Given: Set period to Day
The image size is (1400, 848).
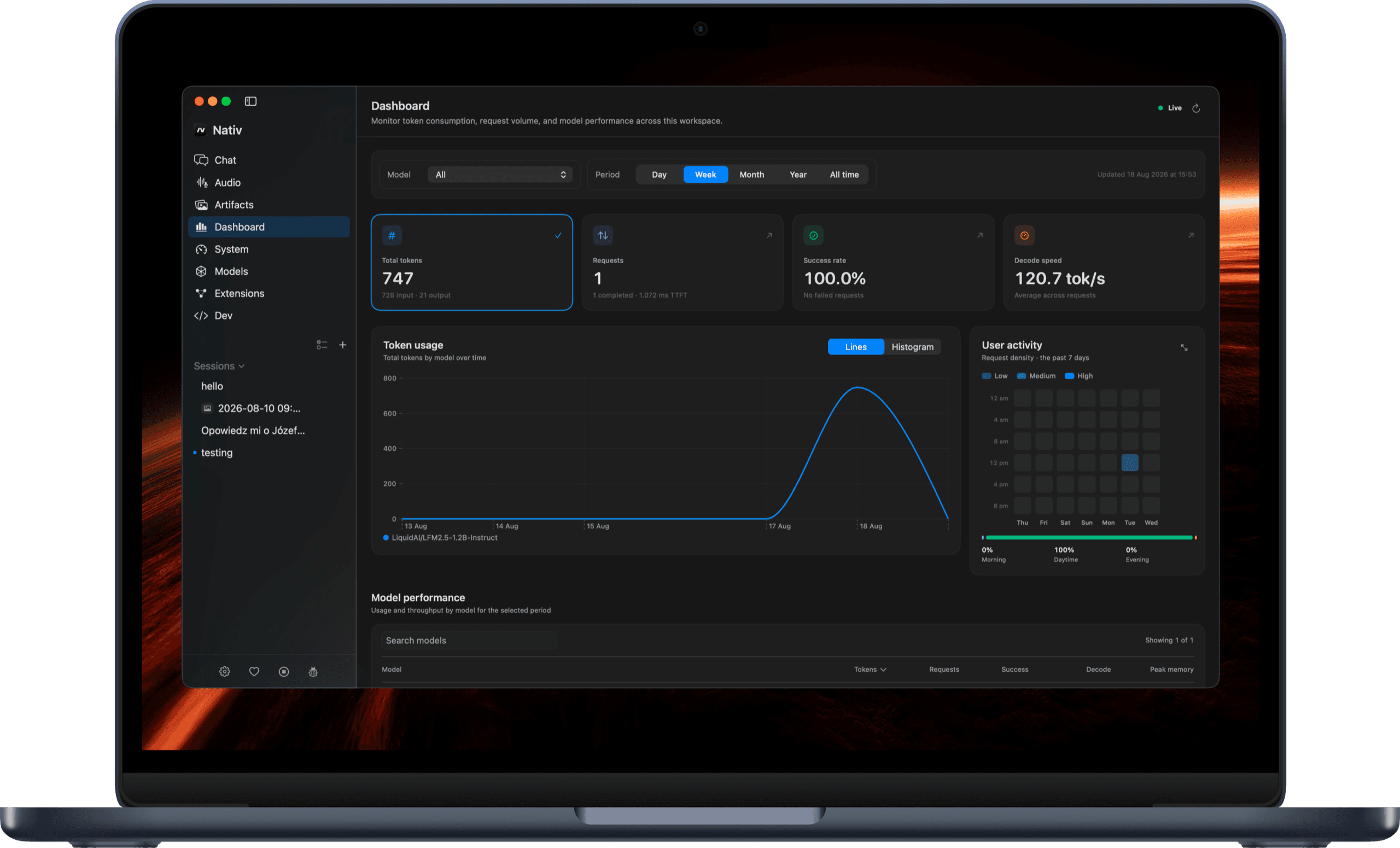Looking at the screenshot, I should pyautogui.click(x=659, y=175).
